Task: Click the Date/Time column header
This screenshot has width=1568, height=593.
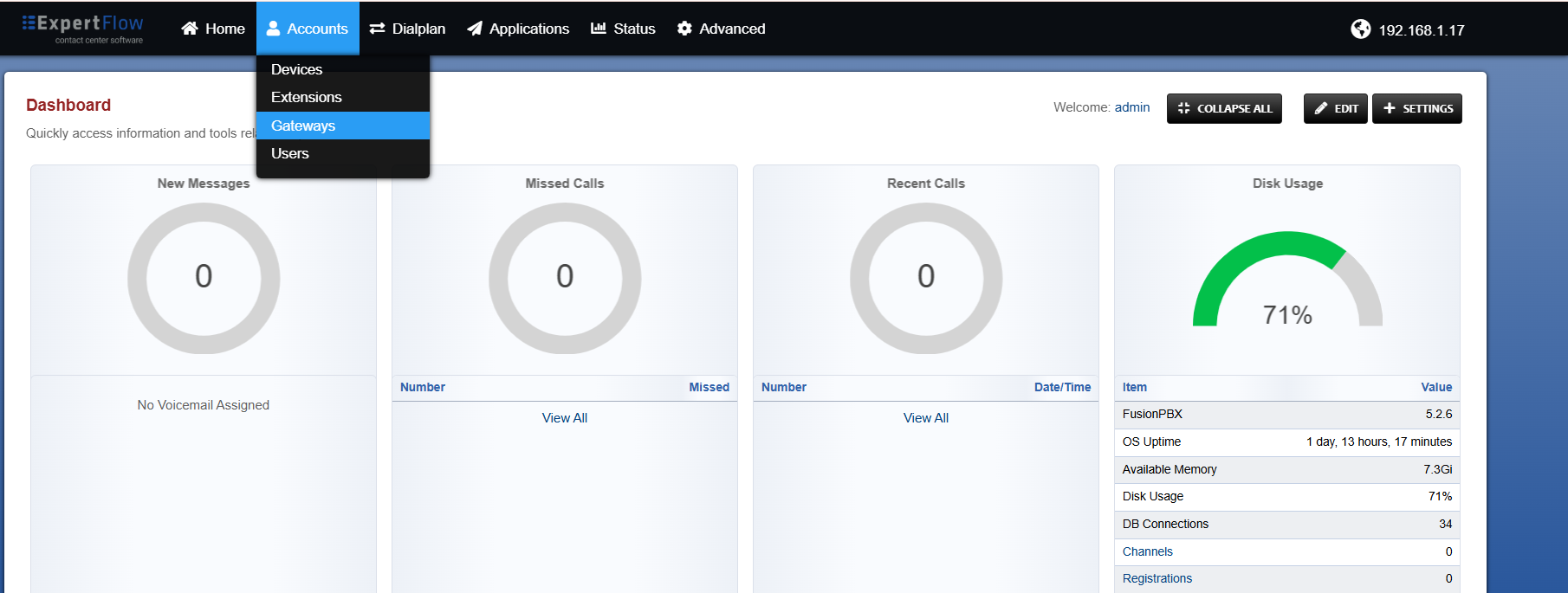Action: coord(1063,387)
